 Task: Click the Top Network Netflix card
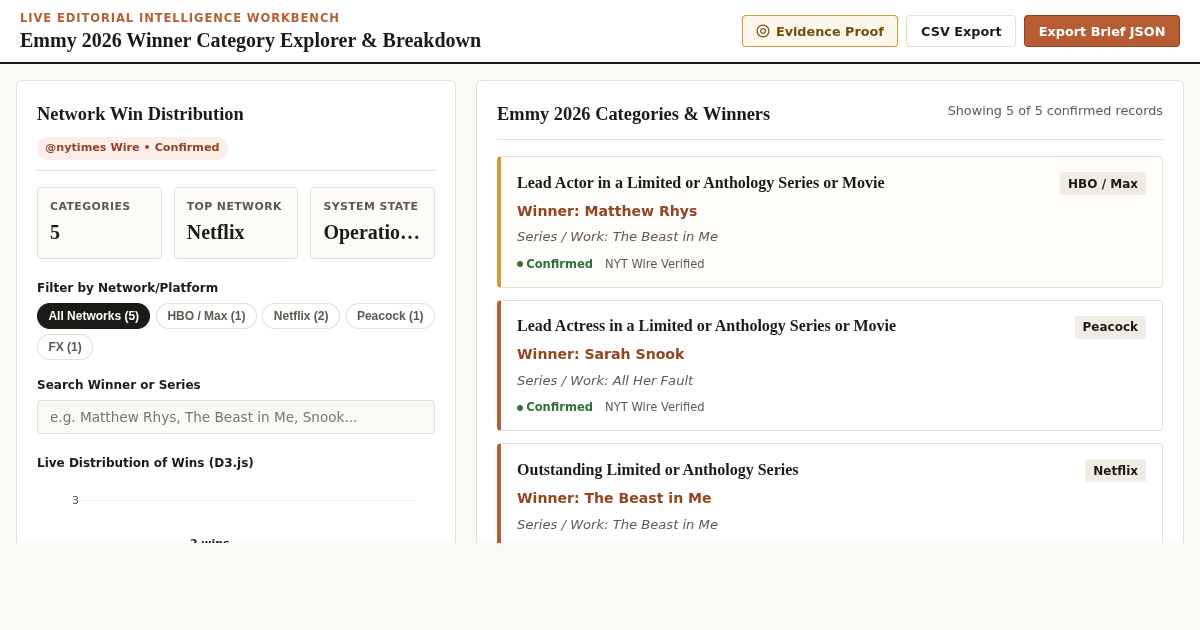(x=236, y=223)
